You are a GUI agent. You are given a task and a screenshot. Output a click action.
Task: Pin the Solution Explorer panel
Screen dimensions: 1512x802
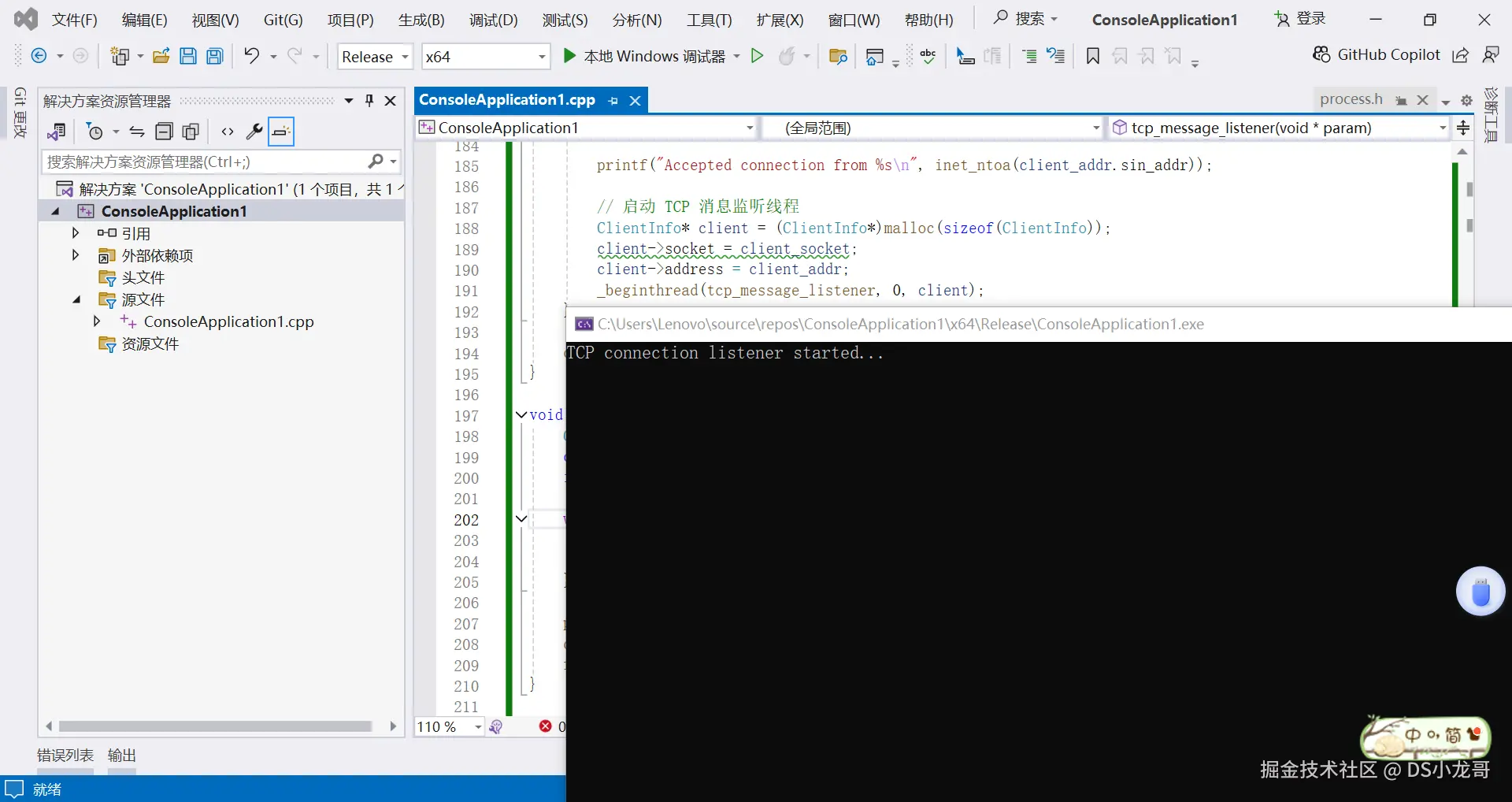click(369, 101)
